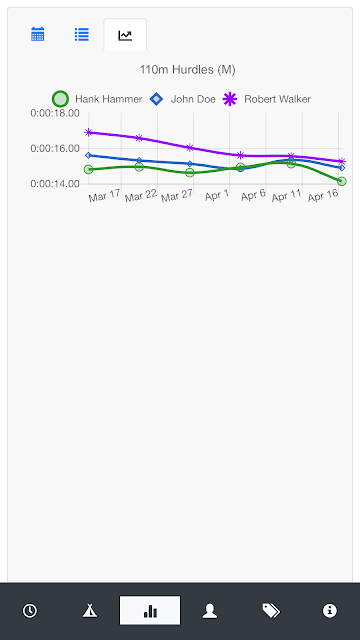Viewport: 360px width, 640px height.
Task: Click Robert Walker's first data point
Action: (88, 132)
